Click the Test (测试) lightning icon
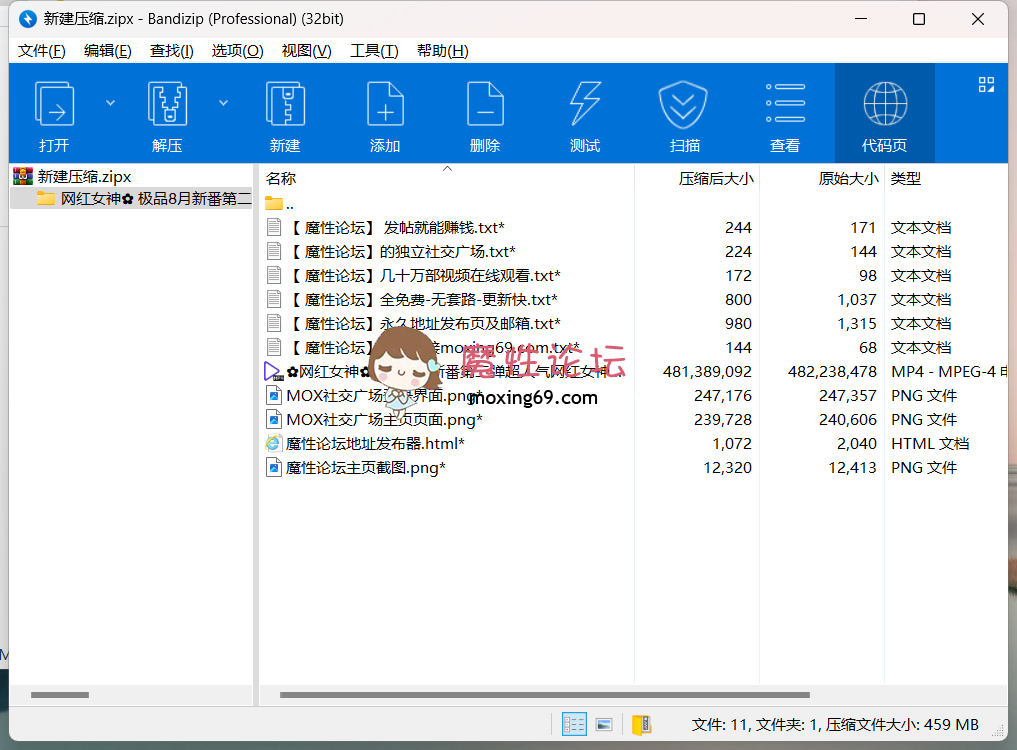Screen dimensions: 1017x750 tap(585, 104)
